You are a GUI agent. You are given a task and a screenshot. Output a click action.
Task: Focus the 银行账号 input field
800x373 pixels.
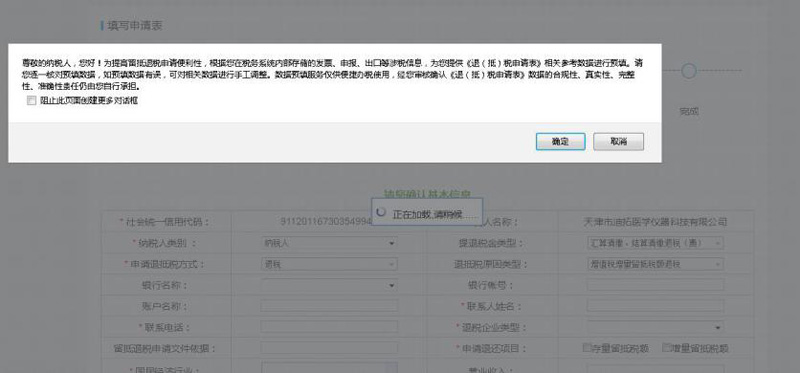tap(655, 285)
